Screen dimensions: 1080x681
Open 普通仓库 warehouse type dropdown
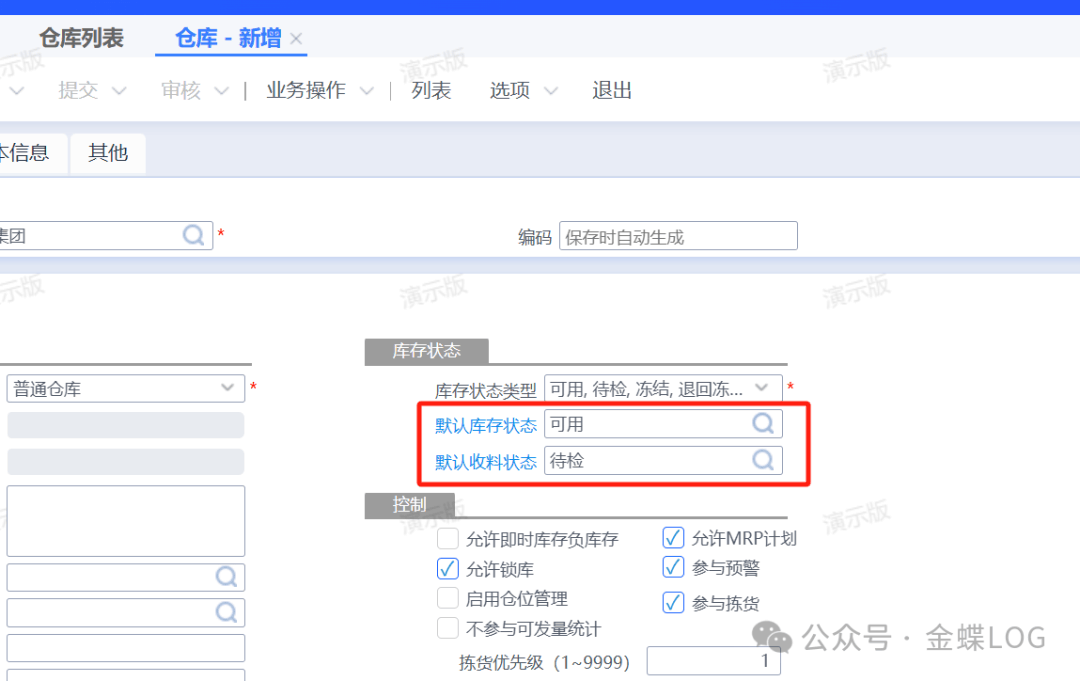(x=226, y=388)
